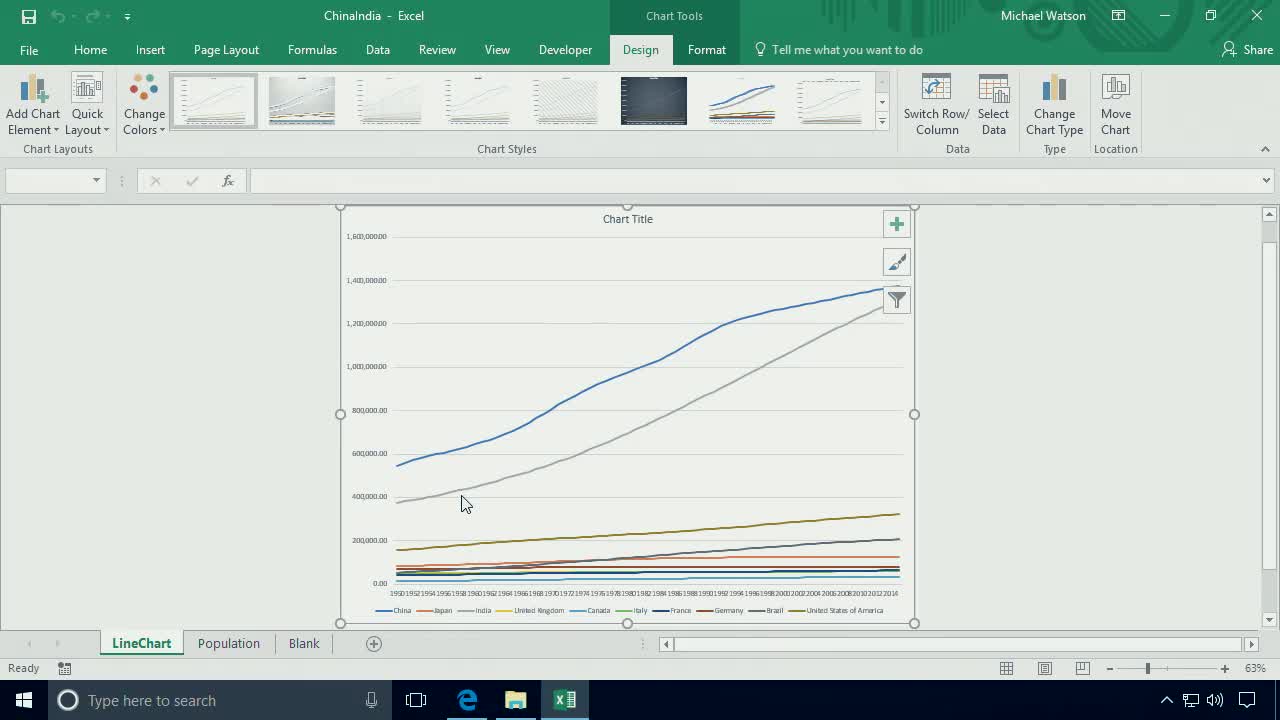
Task: Open the Population sheet tab
Action: point(228,643)
